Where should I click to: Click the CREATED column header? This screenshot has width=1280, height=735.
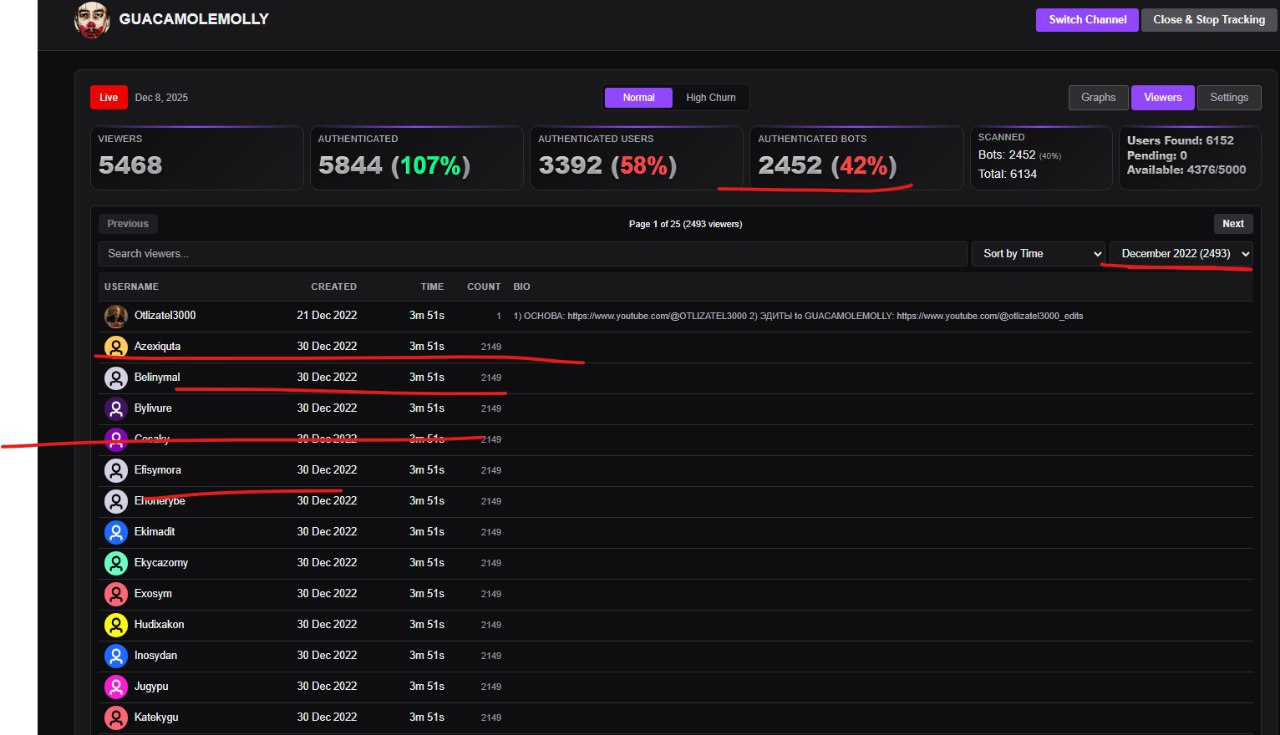pos(333,287)
